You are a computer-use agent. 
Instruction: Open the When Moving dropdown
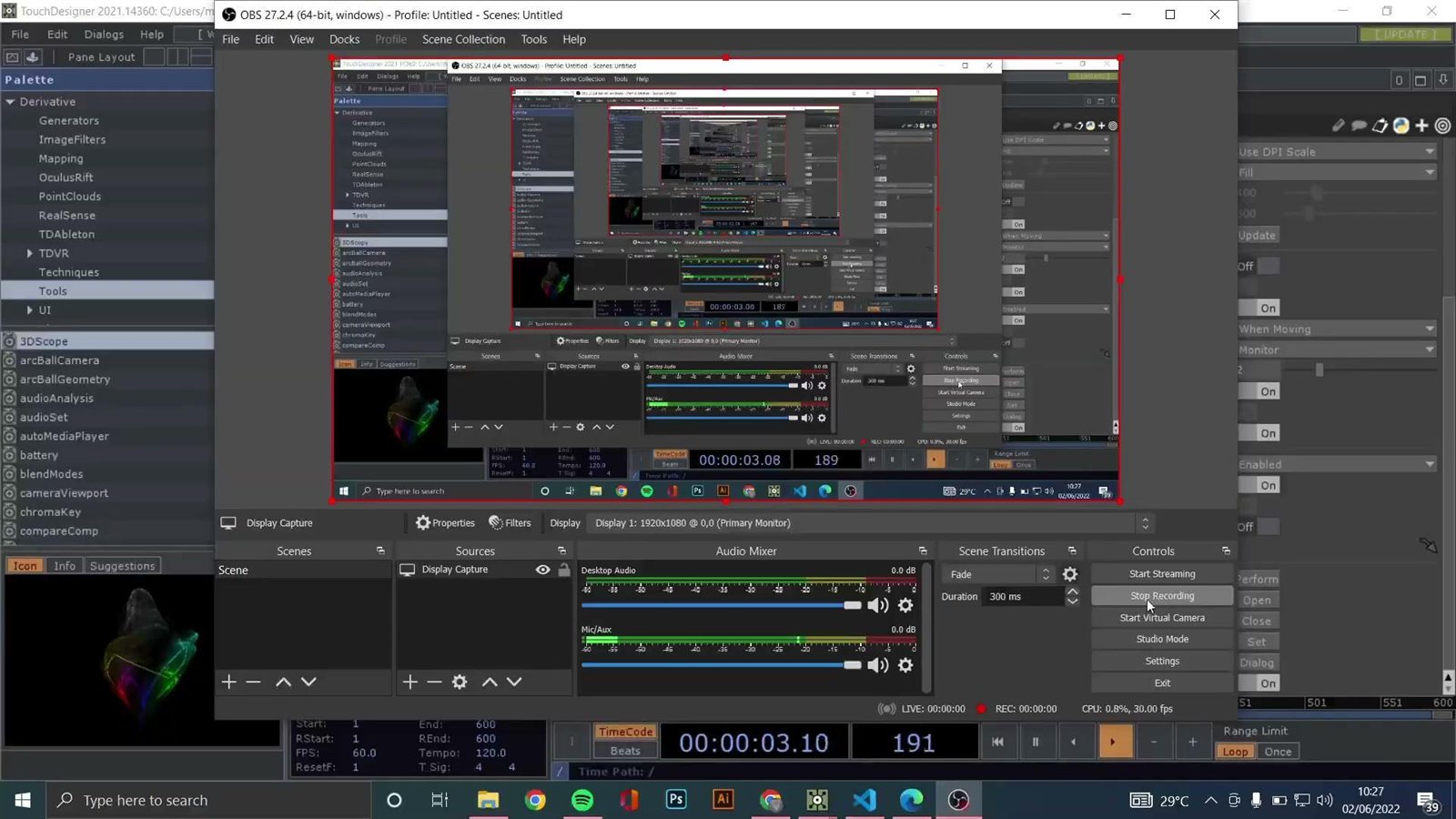pos(1338,329)
